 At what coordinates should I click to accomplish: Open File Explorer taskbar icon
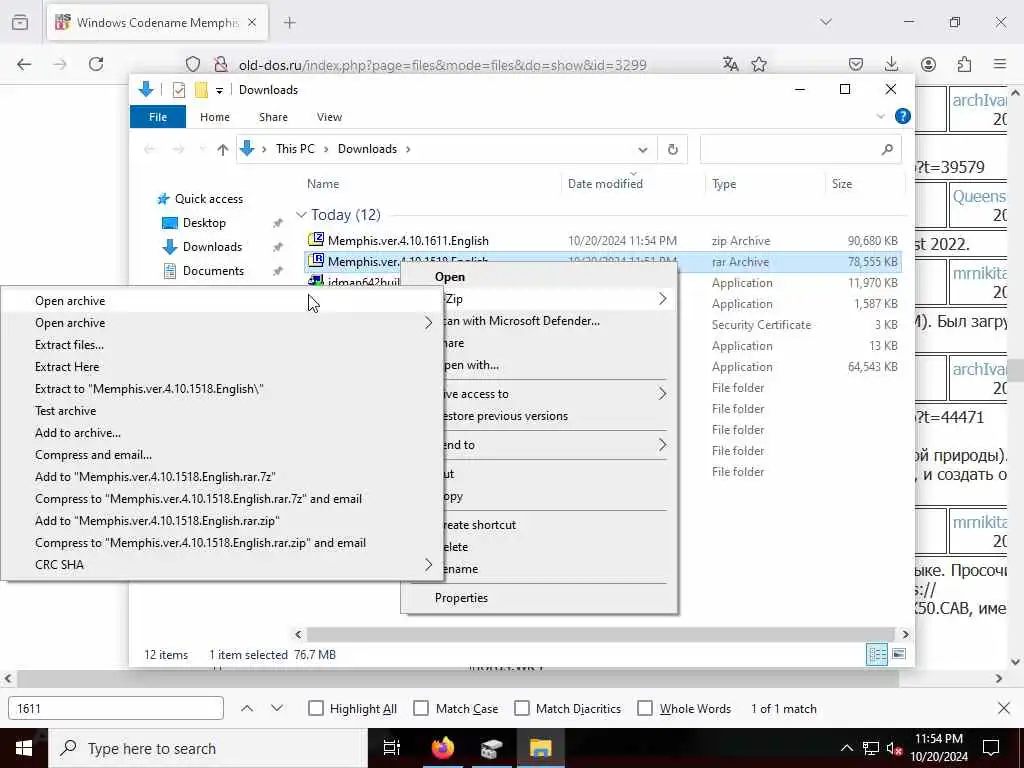[x=541, y=748]
